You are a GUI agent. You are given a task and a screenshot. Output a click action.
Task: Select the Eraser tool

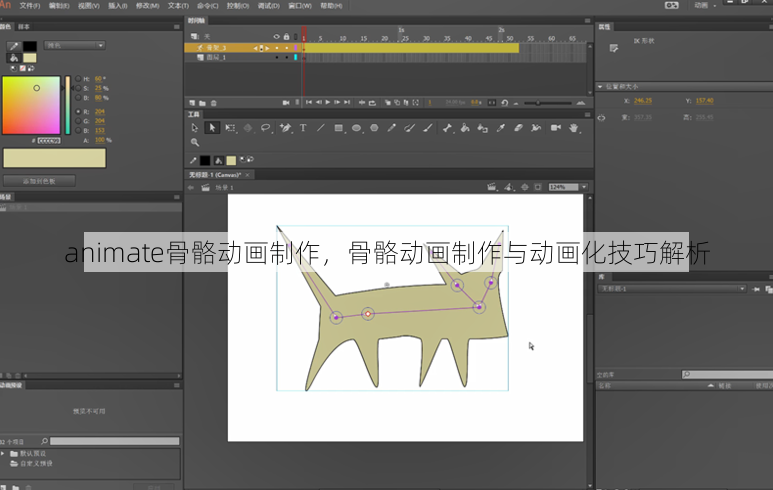[x=518, y=128]
